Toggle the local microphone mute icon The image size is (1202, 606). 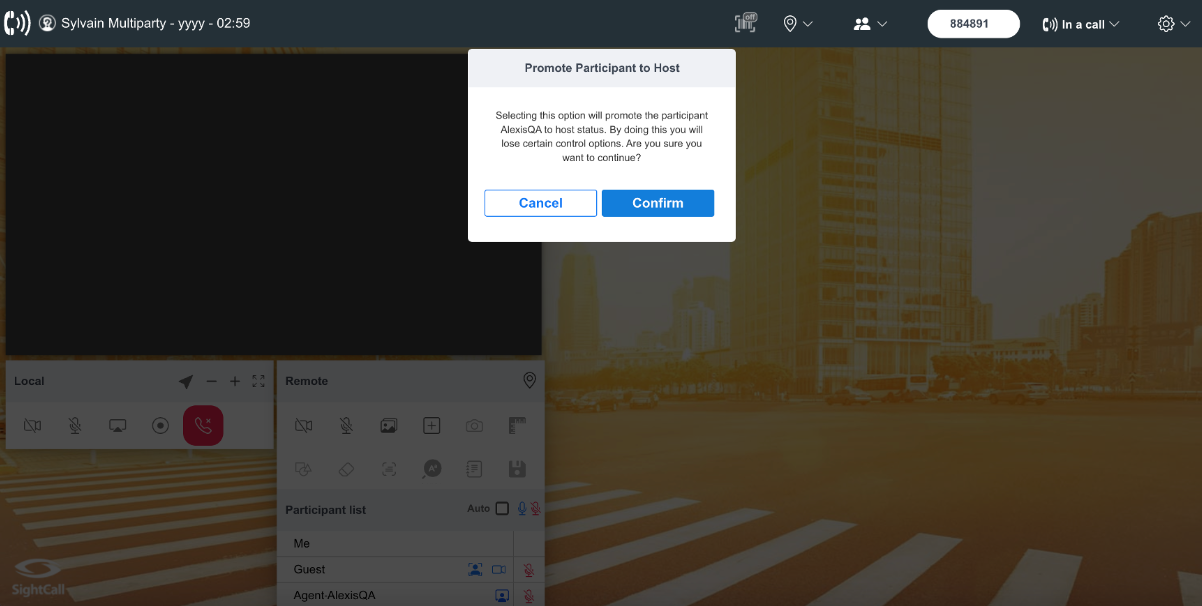pyautogui.click(x=75, y=426)
